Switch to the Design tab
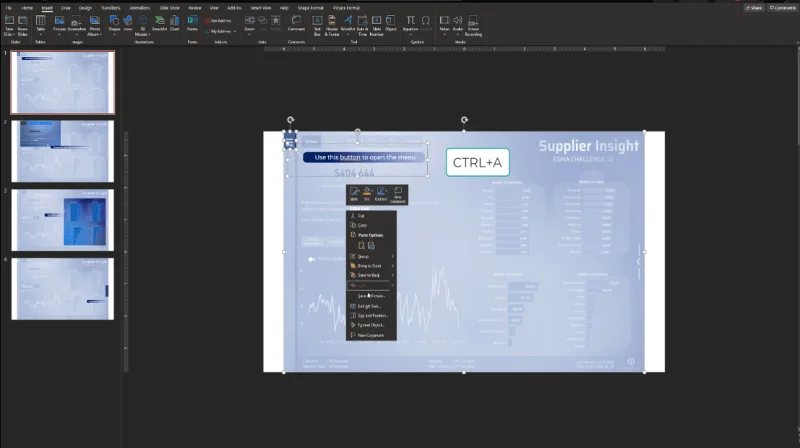The width and height of the screenshot is (800, 448). coord(85,8)
